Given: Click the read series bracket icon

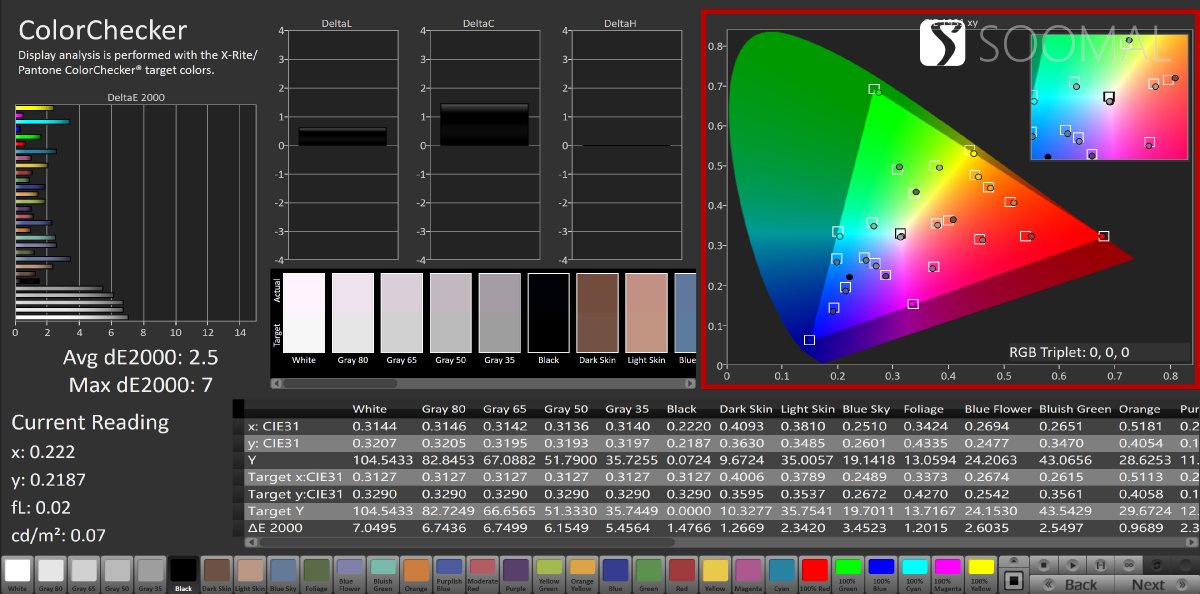Looking at the screenshot, I should pos(1102,564).
